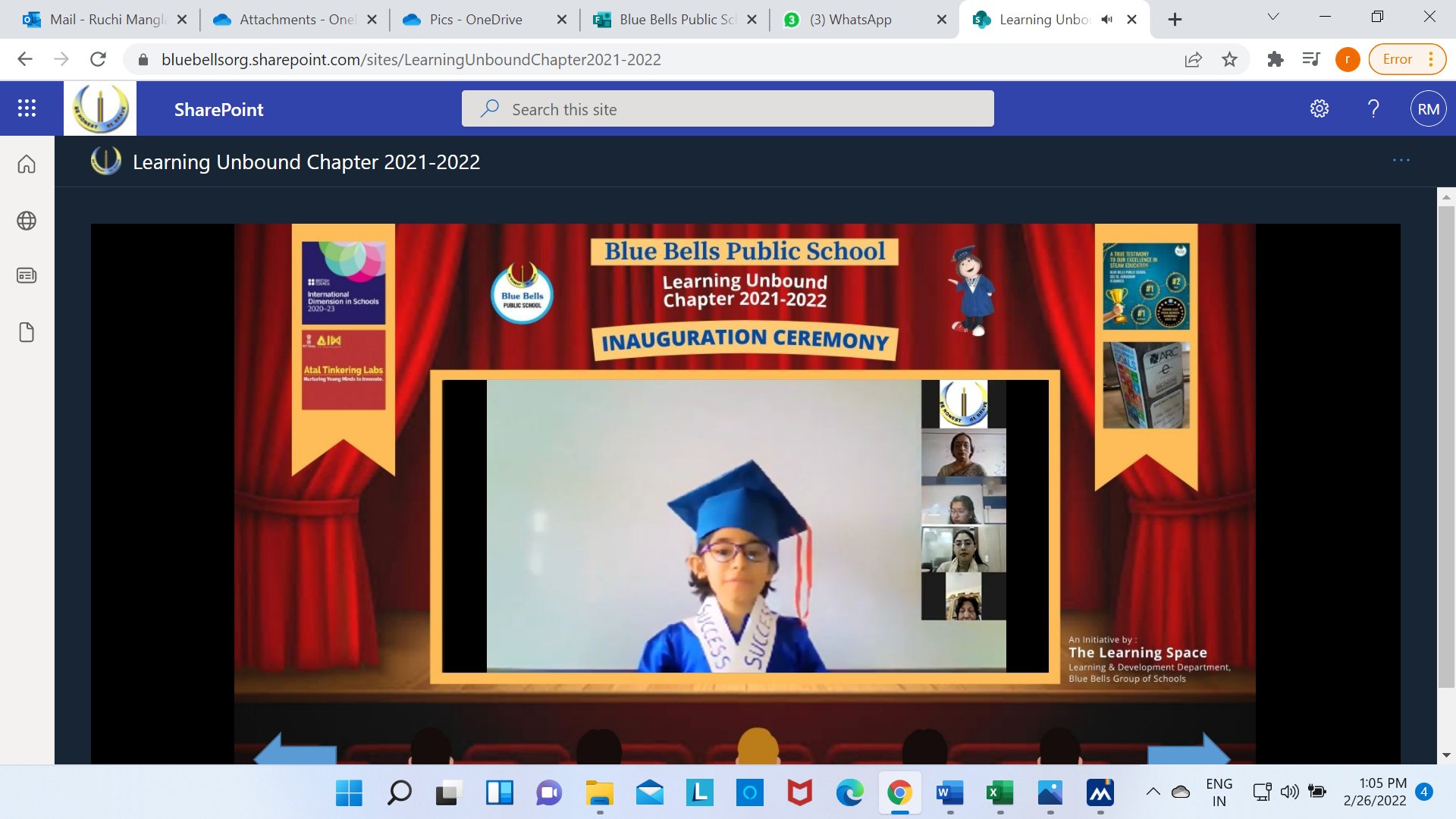Click the Search this site box
This screenshot has height=819, width=1456.
tap(728, 109)
